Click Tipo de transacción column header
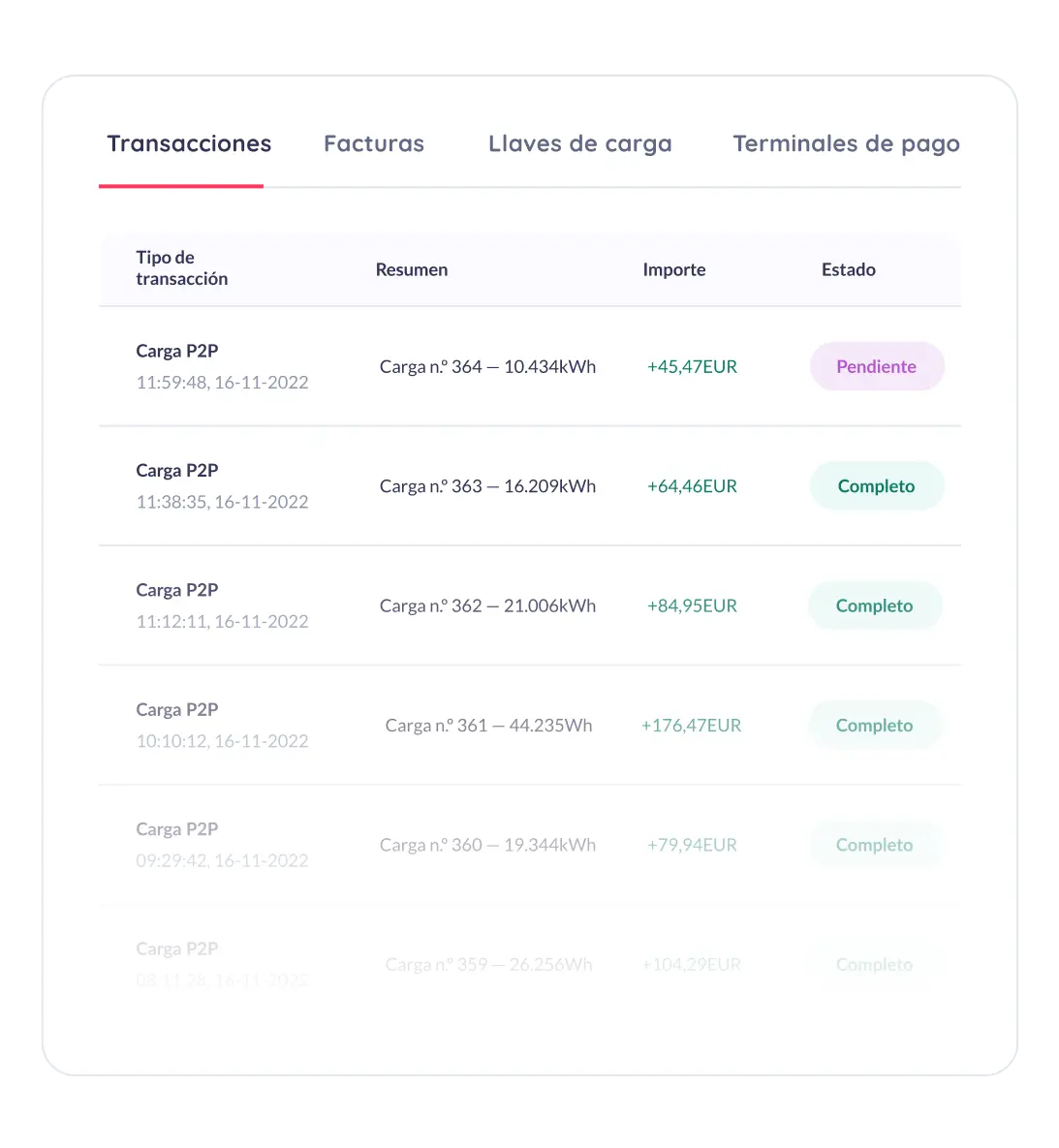The width and height of the screenshot is (1059, 1148). (x=181, y=268)
